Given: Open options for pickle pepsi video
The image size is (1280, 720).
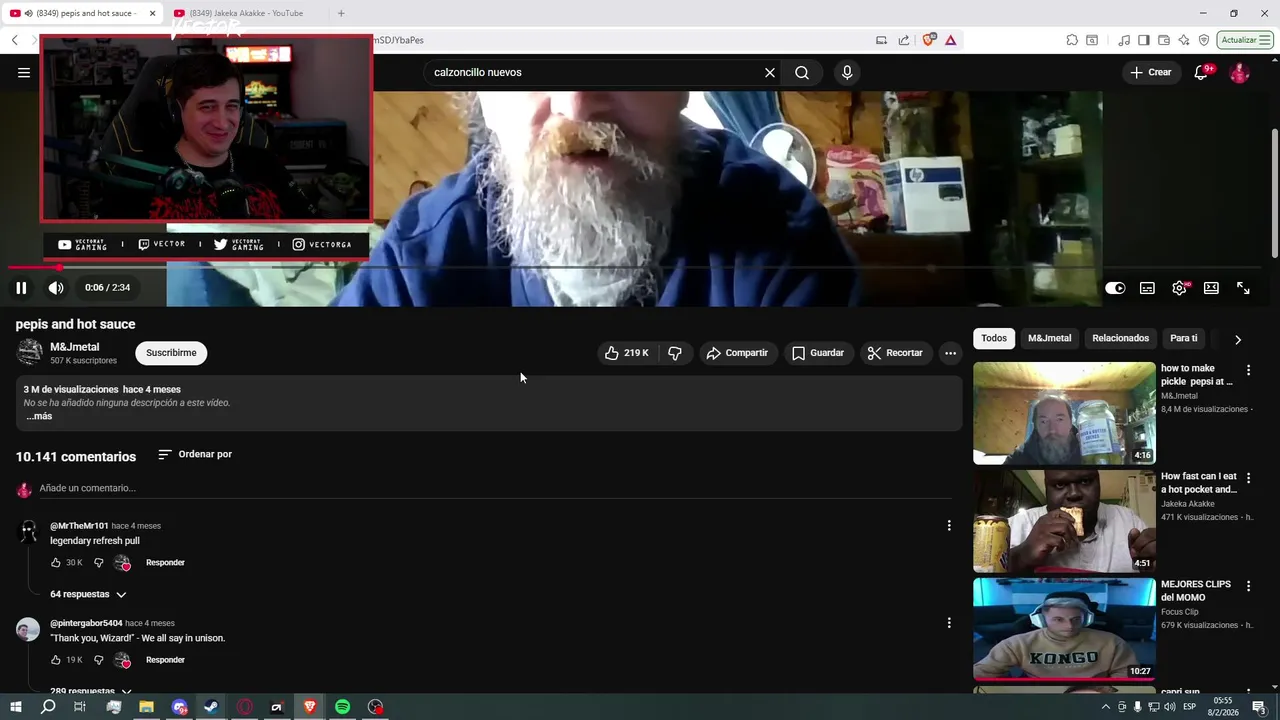Looking at the screenshot, I should pos(1248,370).
